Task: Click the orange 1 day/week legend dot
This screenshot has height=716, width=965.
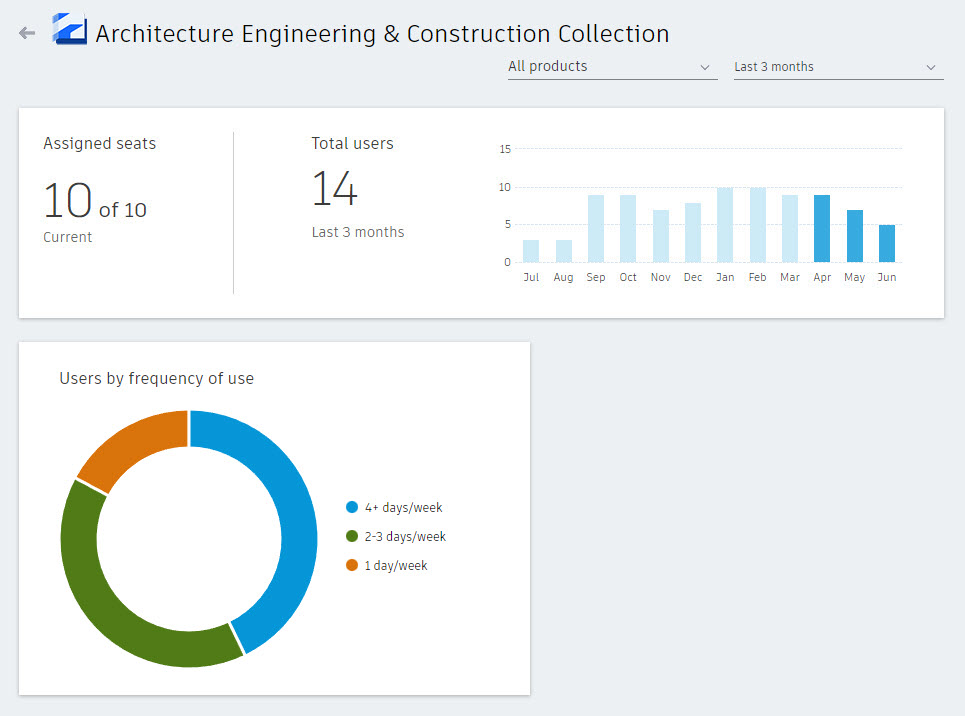Action: (352, 565)
